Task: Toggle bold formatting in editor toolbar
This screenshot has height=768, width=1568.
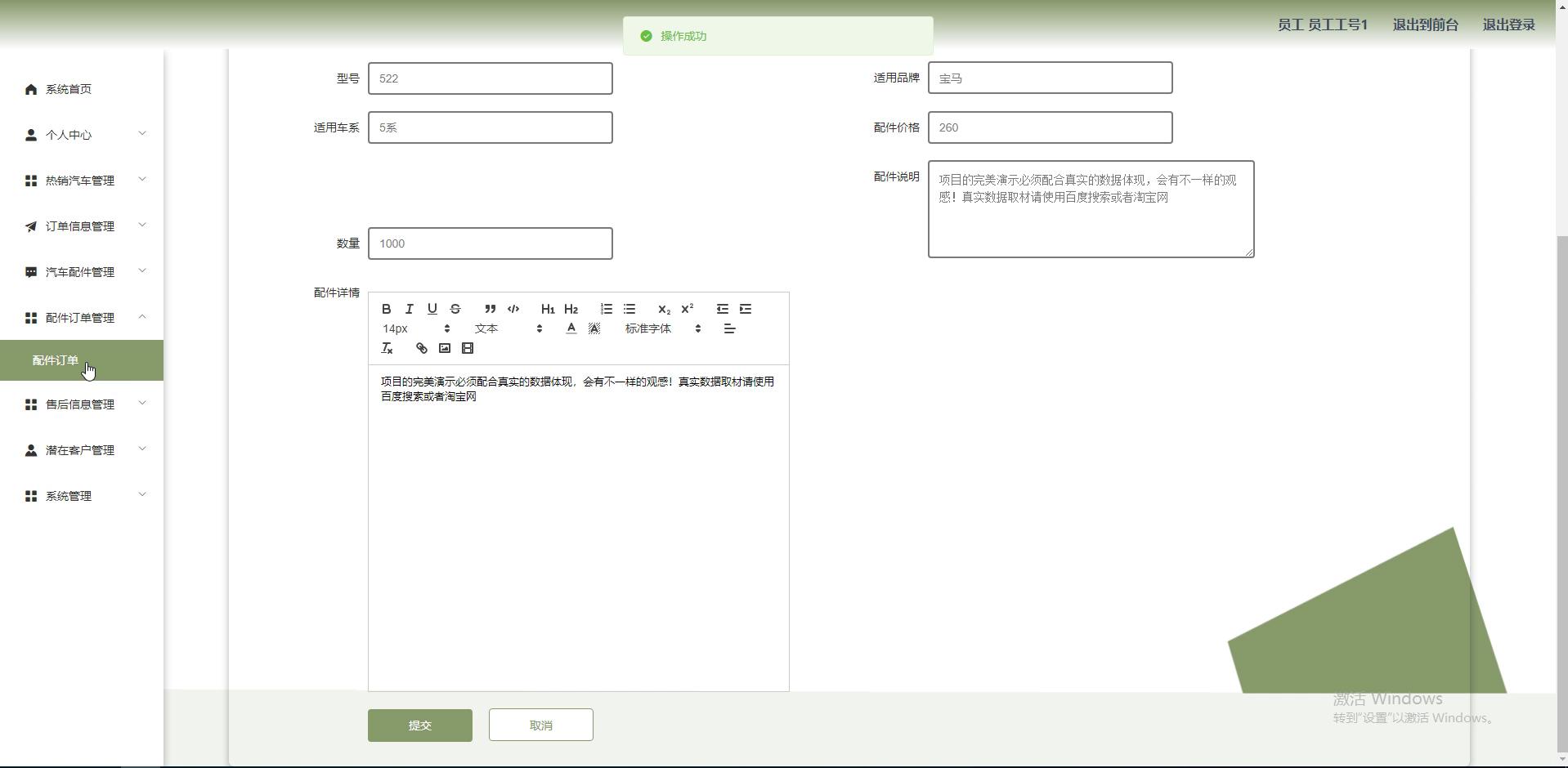Action: point(387,309)
